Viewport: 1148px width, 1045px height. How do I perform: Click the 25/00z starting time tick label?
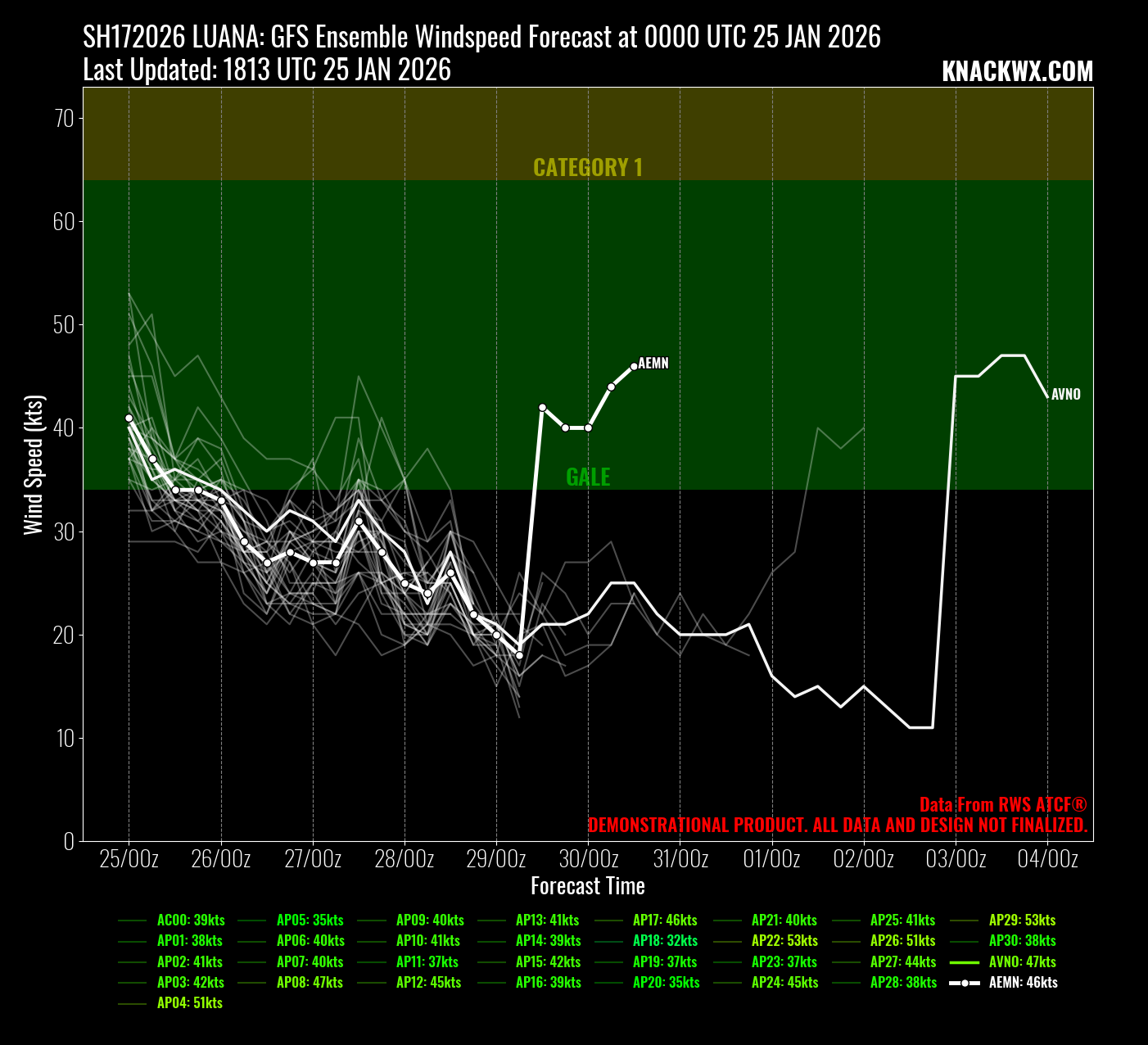129,860
